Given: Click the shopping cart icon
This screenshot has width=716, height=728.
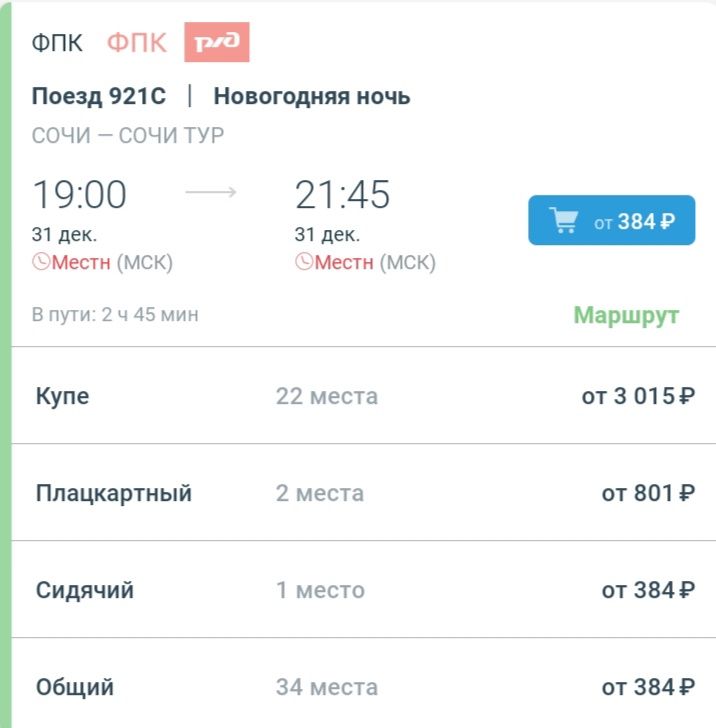Looking at the screenshot, I should [564, 220].
